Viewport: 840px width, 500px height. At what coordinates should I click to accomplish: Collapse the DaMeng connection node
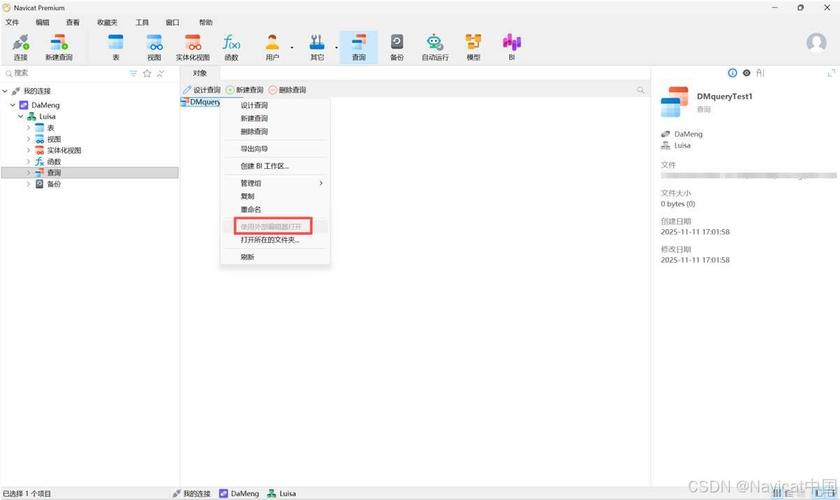click(12, 105)
